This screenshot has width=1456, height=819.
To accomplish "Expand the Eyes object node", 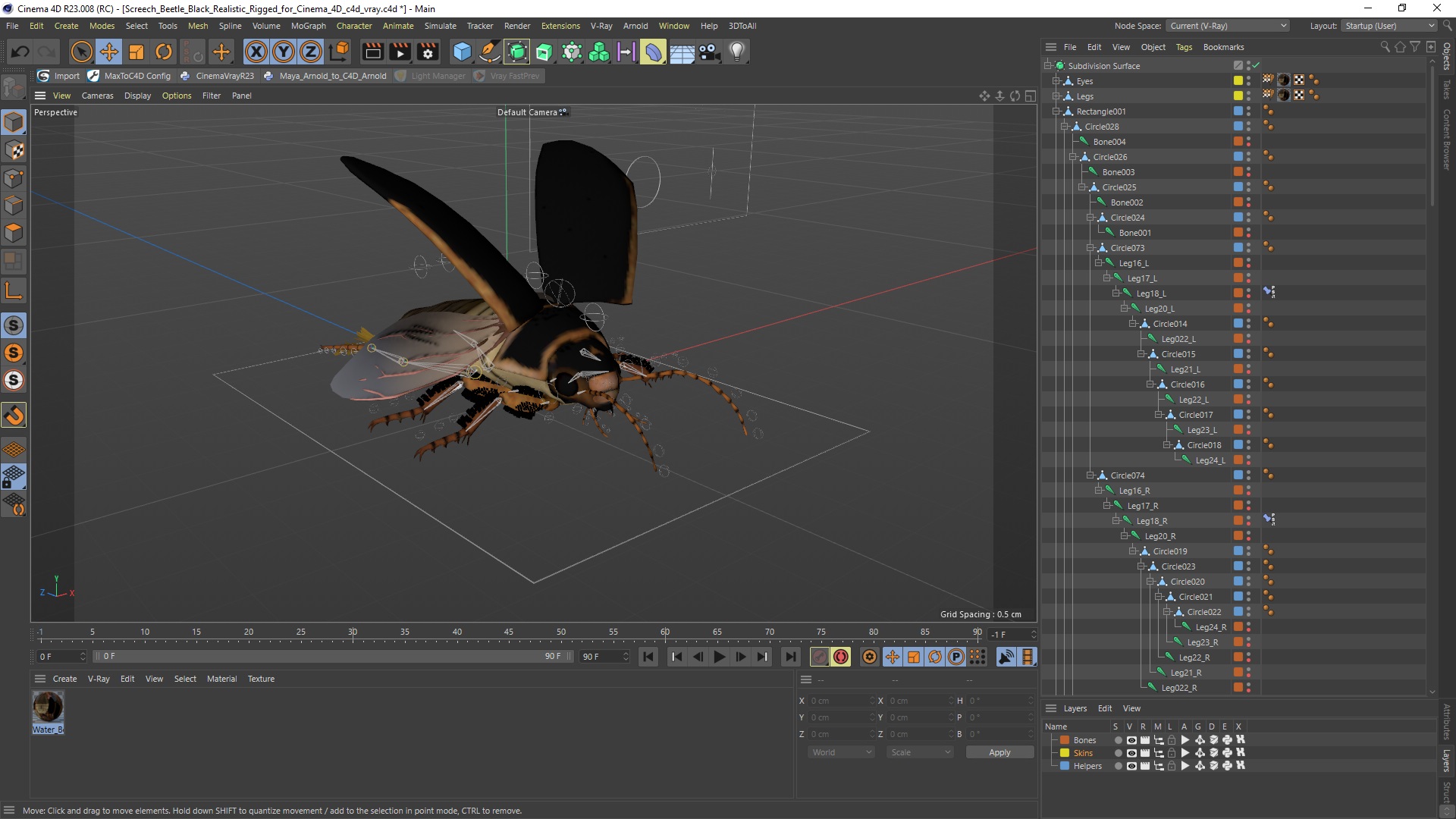I will [1055, 81].
